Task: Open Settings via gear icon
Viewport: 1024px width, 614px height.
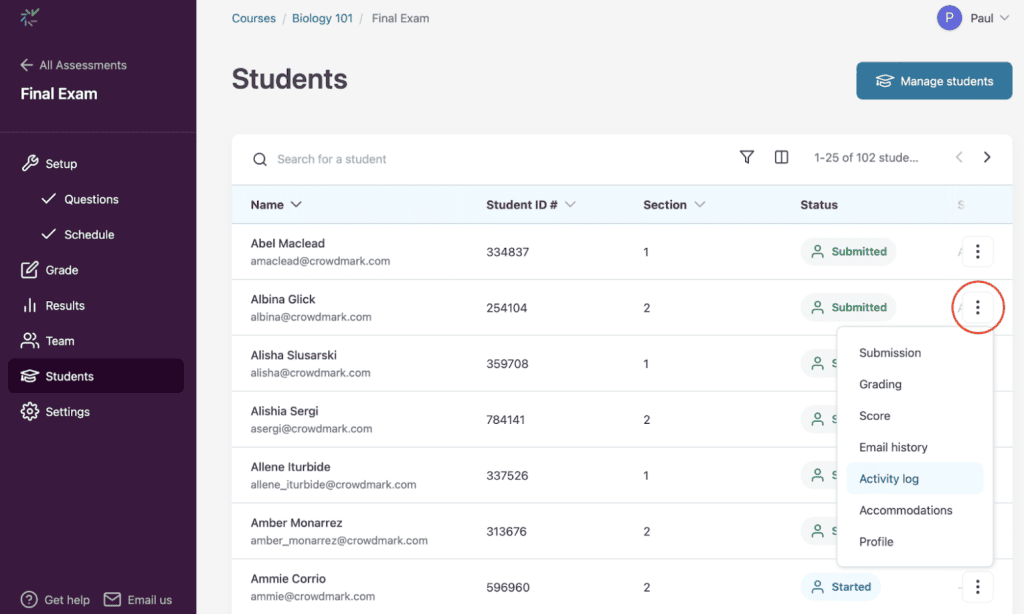Action: (28, 411)
